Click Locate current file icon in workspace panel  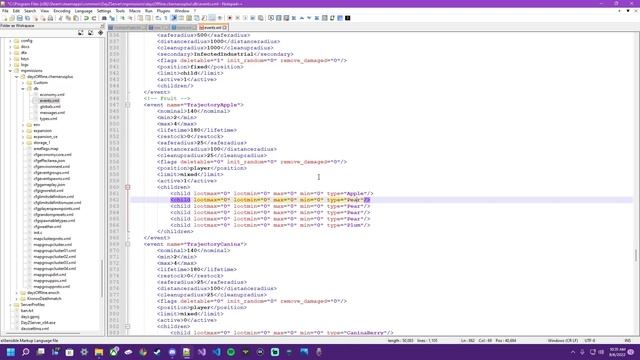(x=100, y=33)
